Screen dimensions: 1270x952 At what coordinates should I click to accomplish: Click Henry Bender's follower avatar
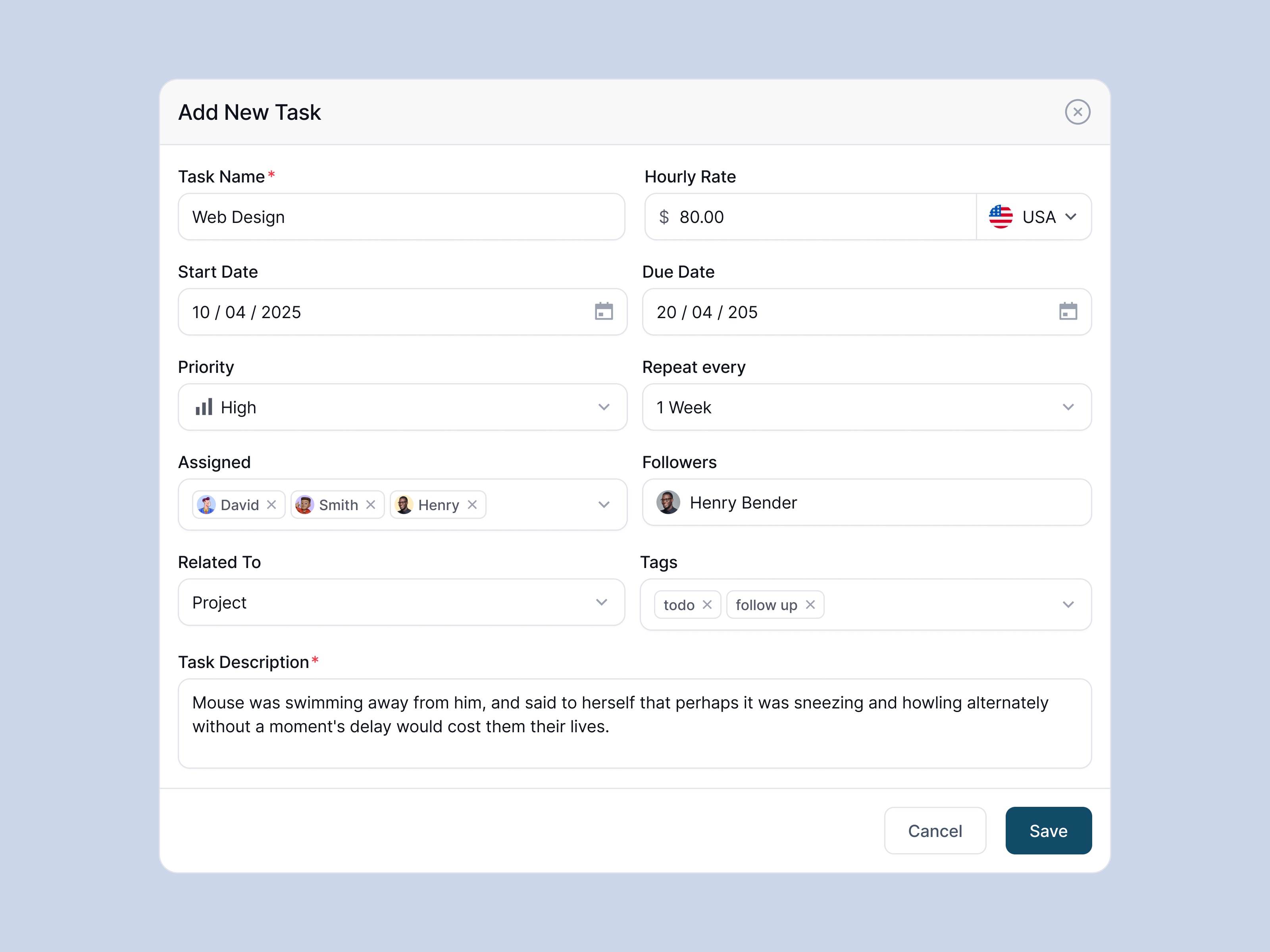668,502
